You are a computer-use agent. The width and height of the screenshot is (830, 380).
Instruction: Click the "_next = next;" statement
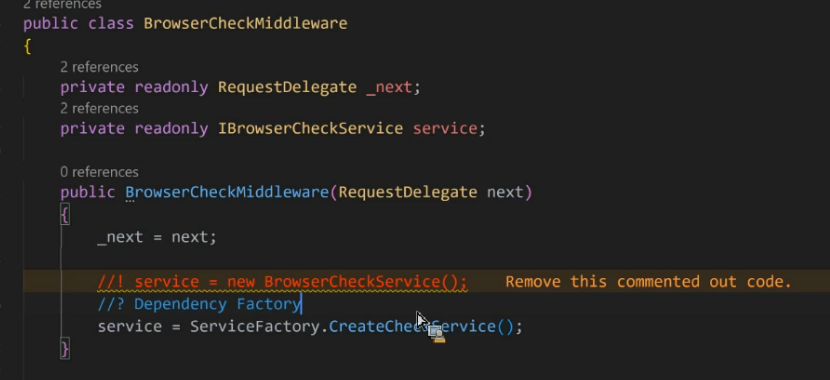(157, 237)
